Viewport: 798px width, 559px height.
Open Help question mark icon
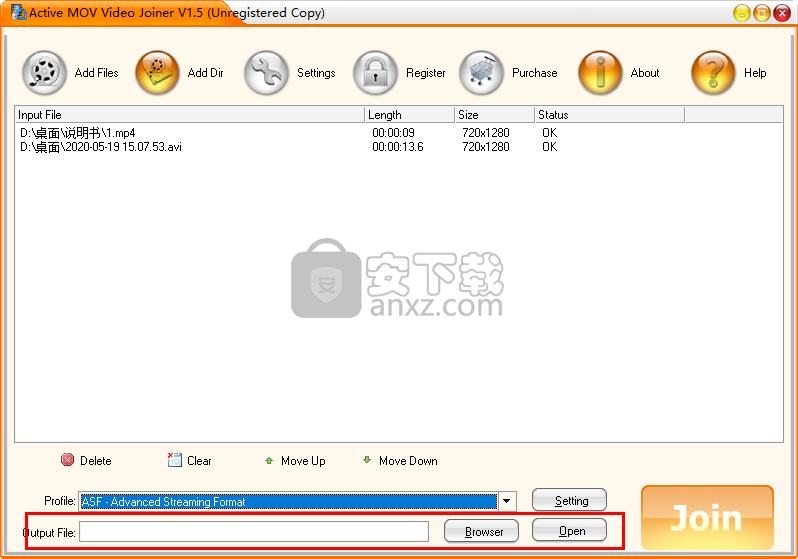[714, 73]
